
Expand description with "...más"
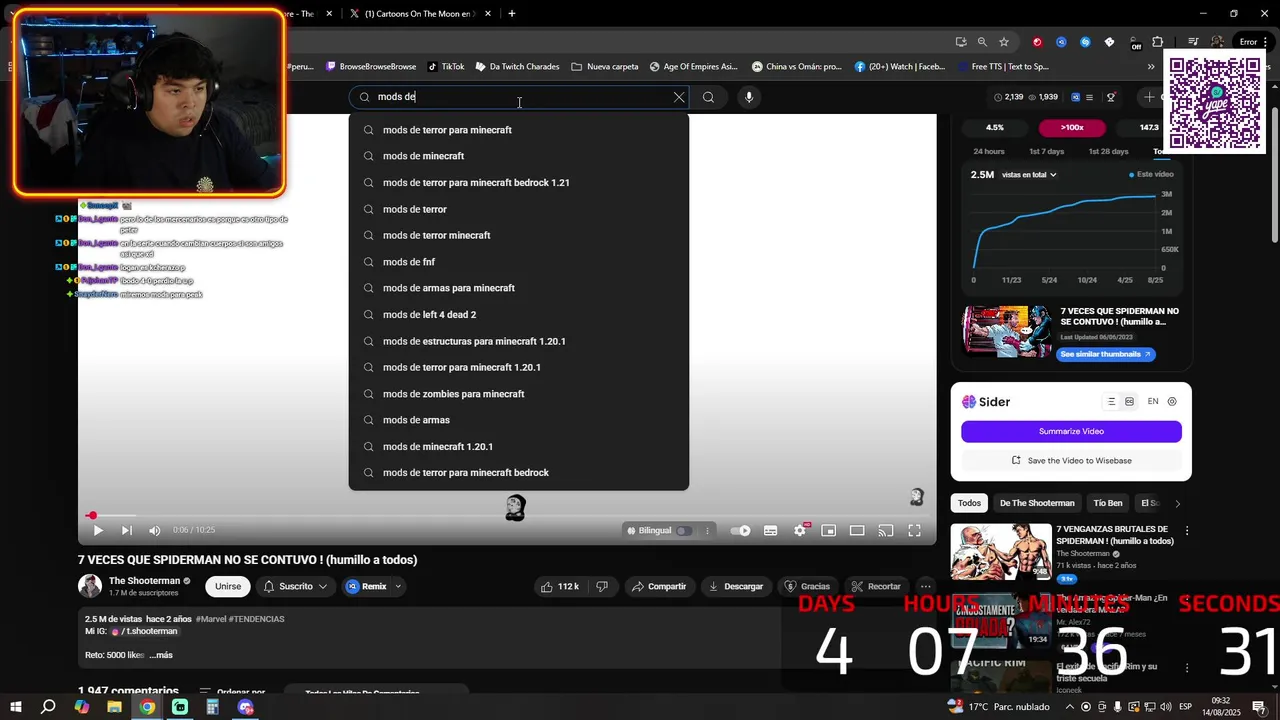161,655
